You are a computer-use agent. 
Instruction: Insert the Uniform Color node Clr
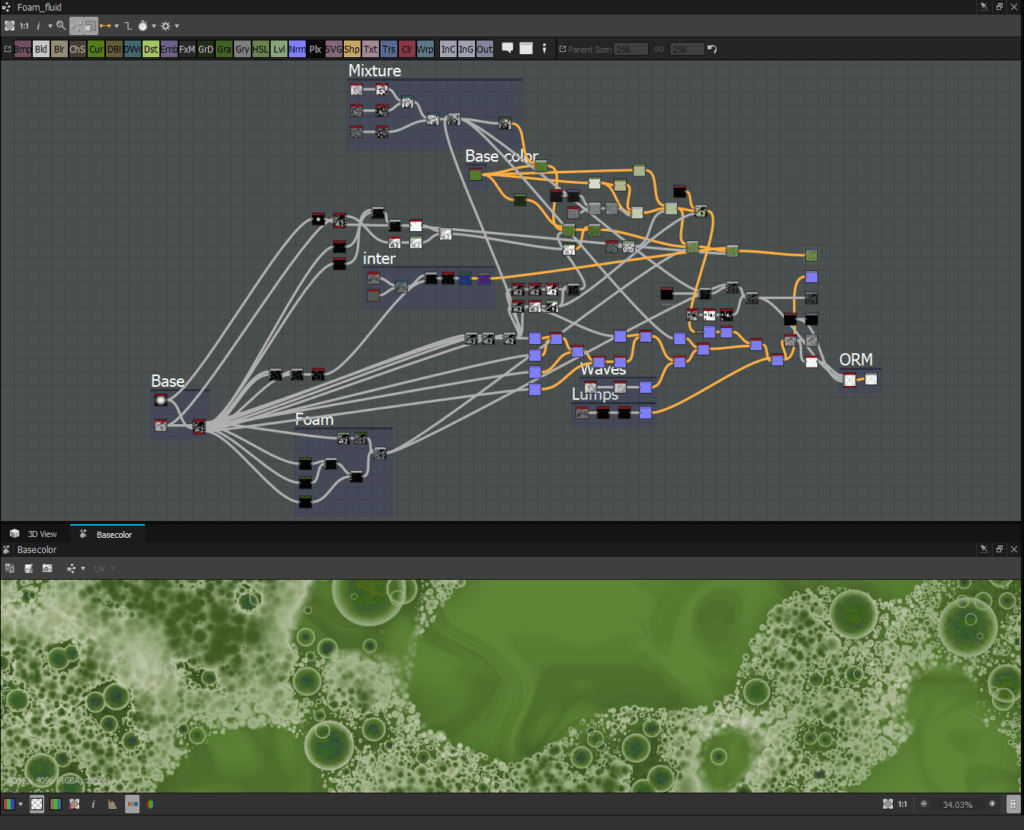(407, 48)
